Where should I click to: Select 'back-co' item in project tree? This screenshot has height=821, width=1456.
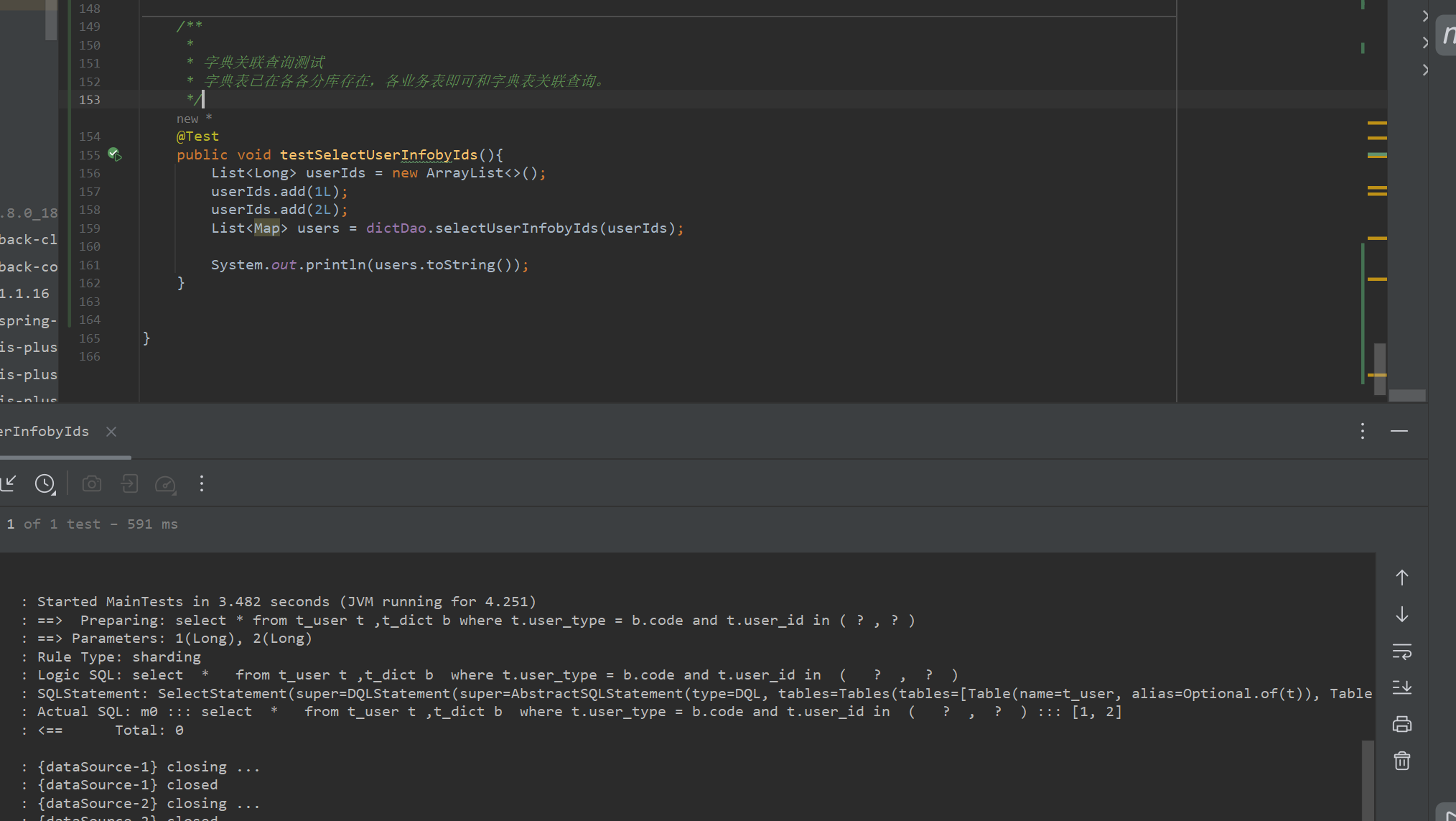tap(29, 267)
